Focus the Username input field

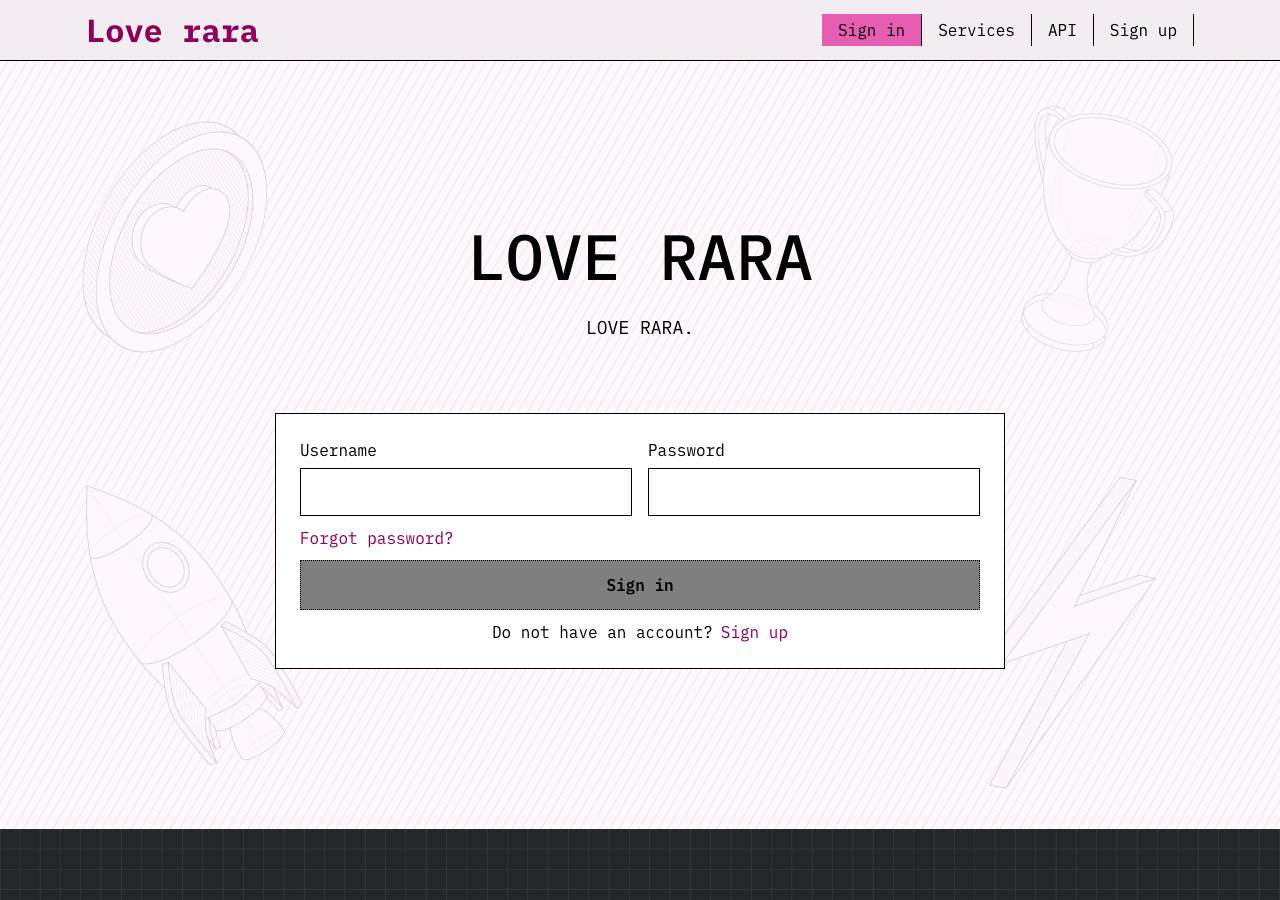[x=466, y=492]
